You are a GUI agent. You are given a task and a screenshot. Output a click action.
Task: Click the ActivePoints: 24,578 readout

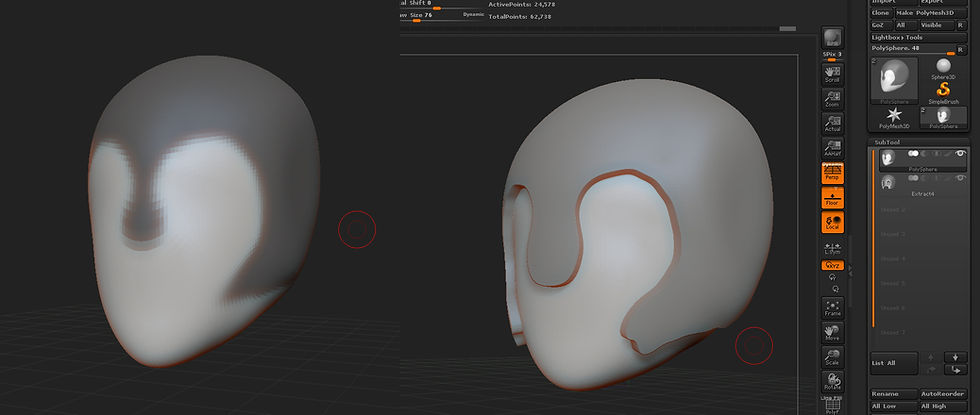(x=521, y=4)
